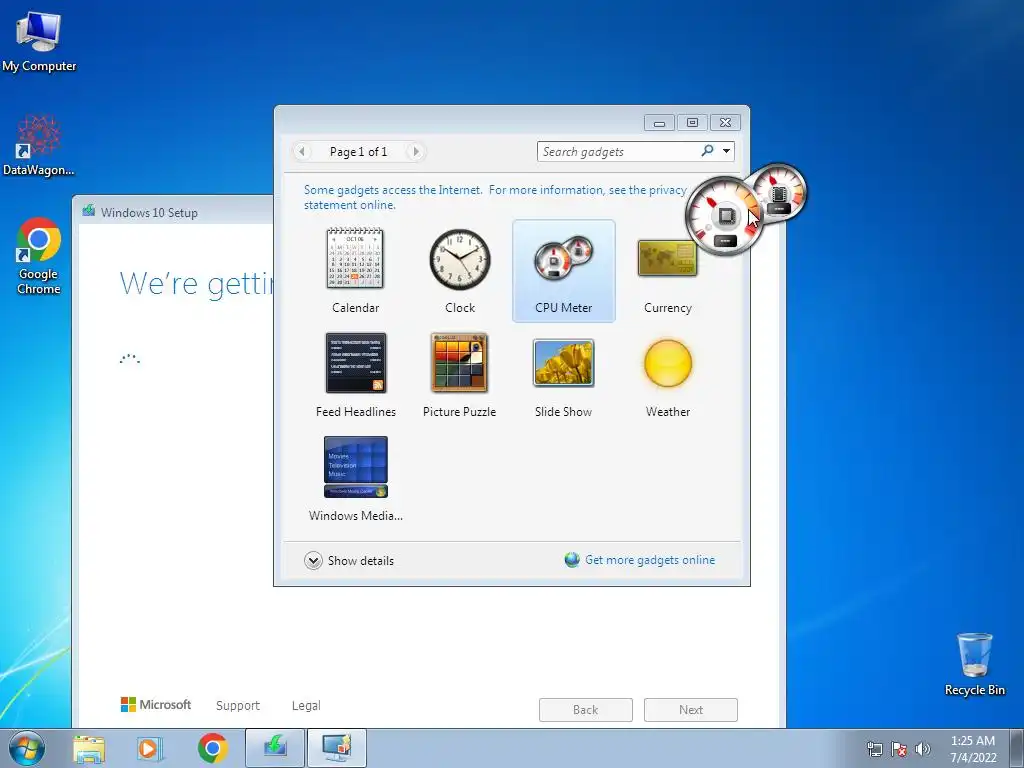The image size is (1024, 768).
Task: Click the Page 1 of 1 label
Action: (x=359, y=152)
